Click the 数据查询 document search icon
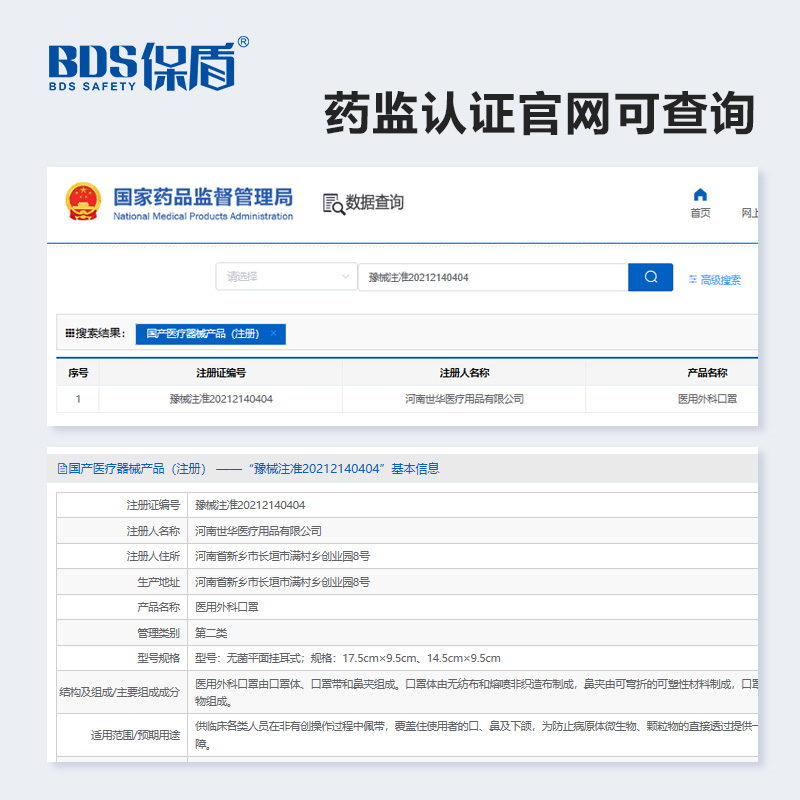800x800 pixels. (333, 203)
